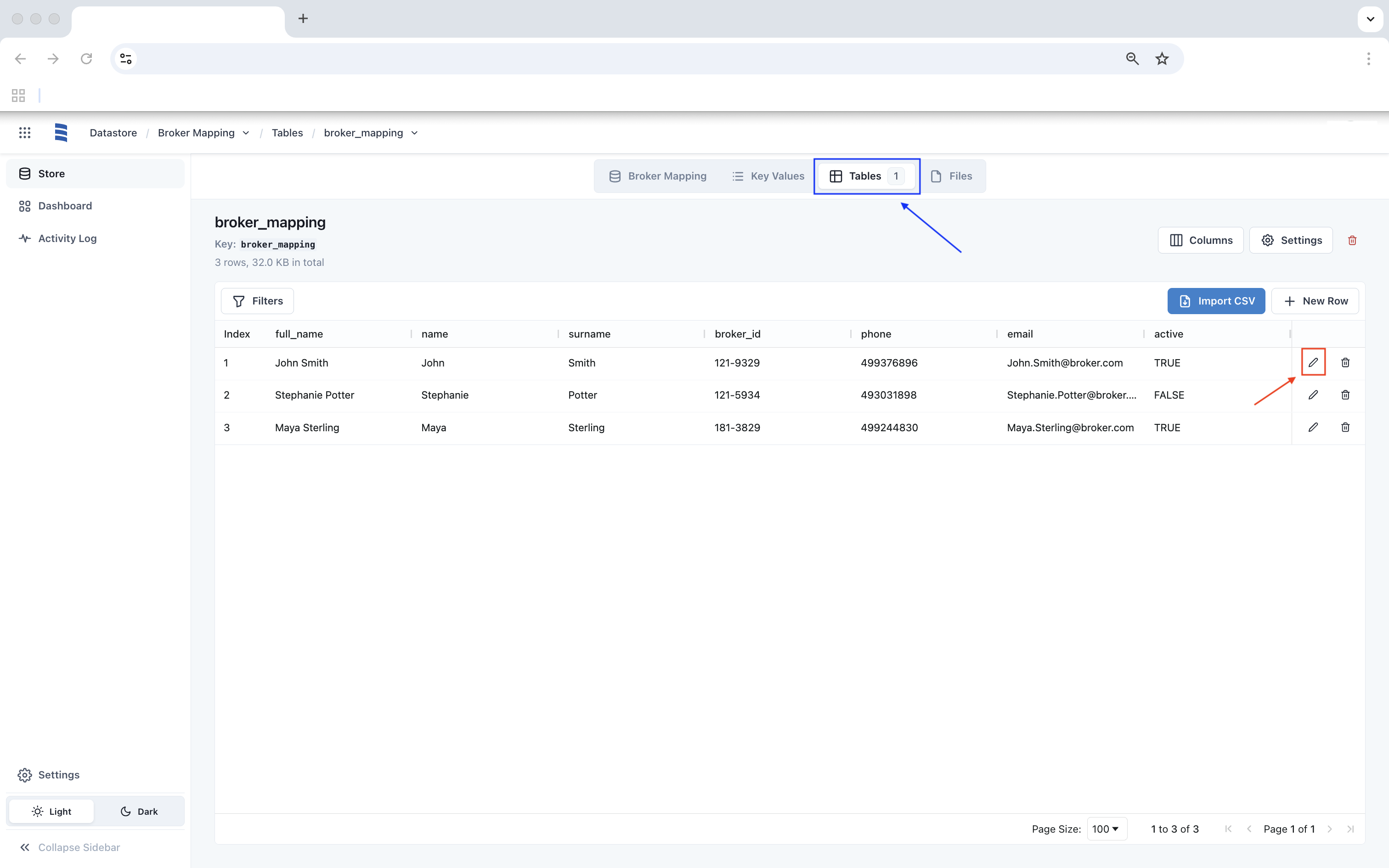
Task: Click the Datastore logo icon
Action: tap(61, 133)
